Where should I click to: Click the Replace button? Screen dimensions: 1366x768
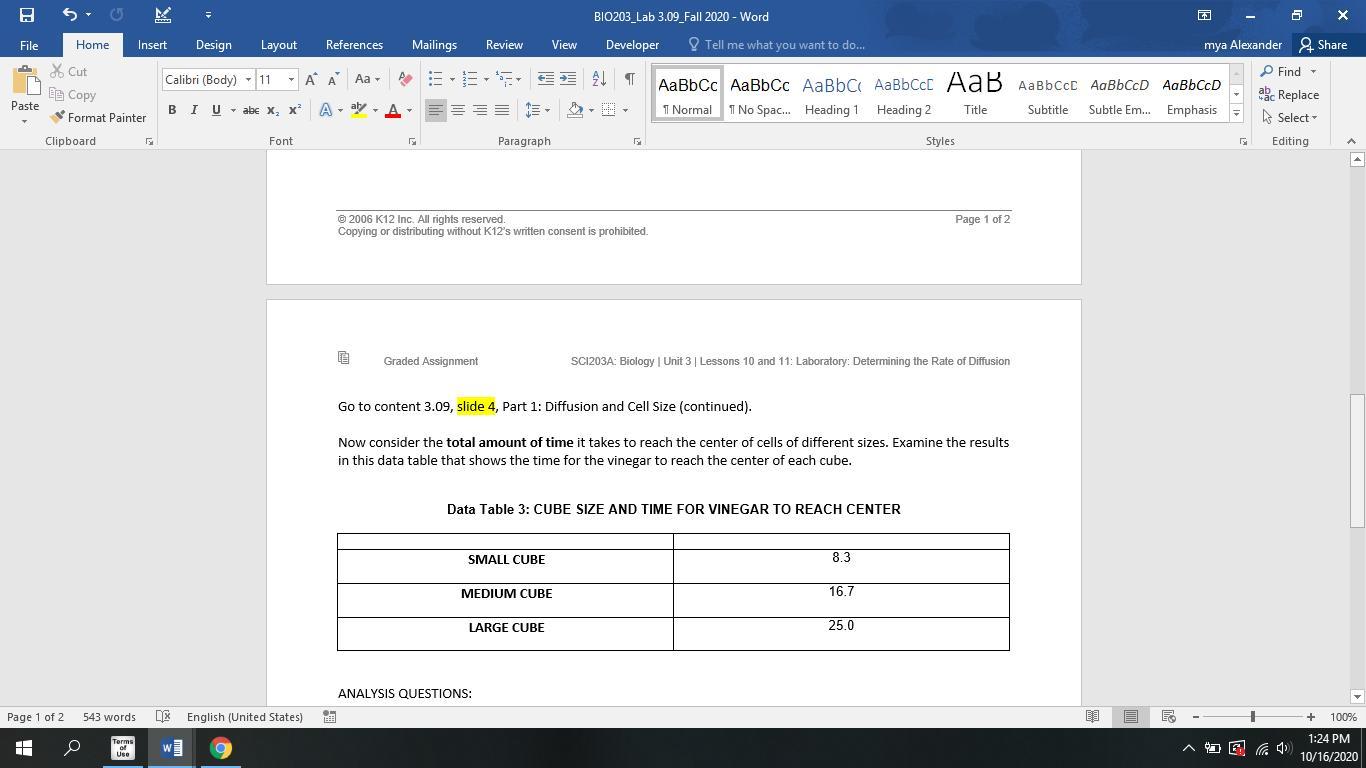click(x=1290, y=95)
